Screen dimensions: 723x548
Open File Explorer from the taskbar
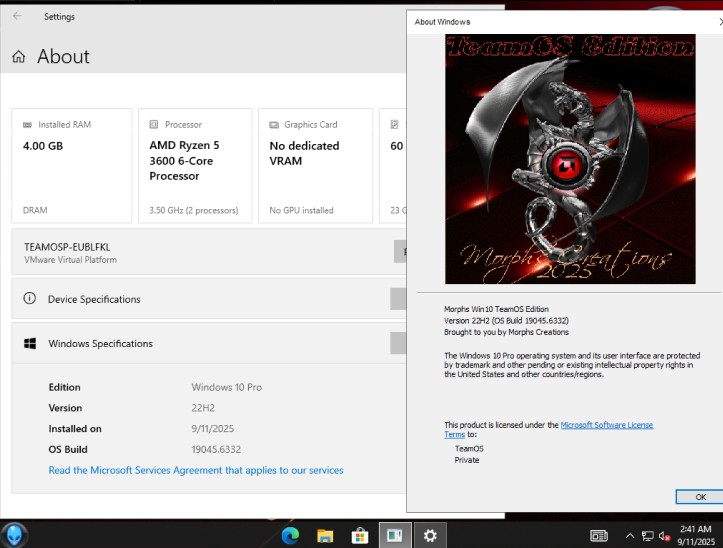(325, 536)
